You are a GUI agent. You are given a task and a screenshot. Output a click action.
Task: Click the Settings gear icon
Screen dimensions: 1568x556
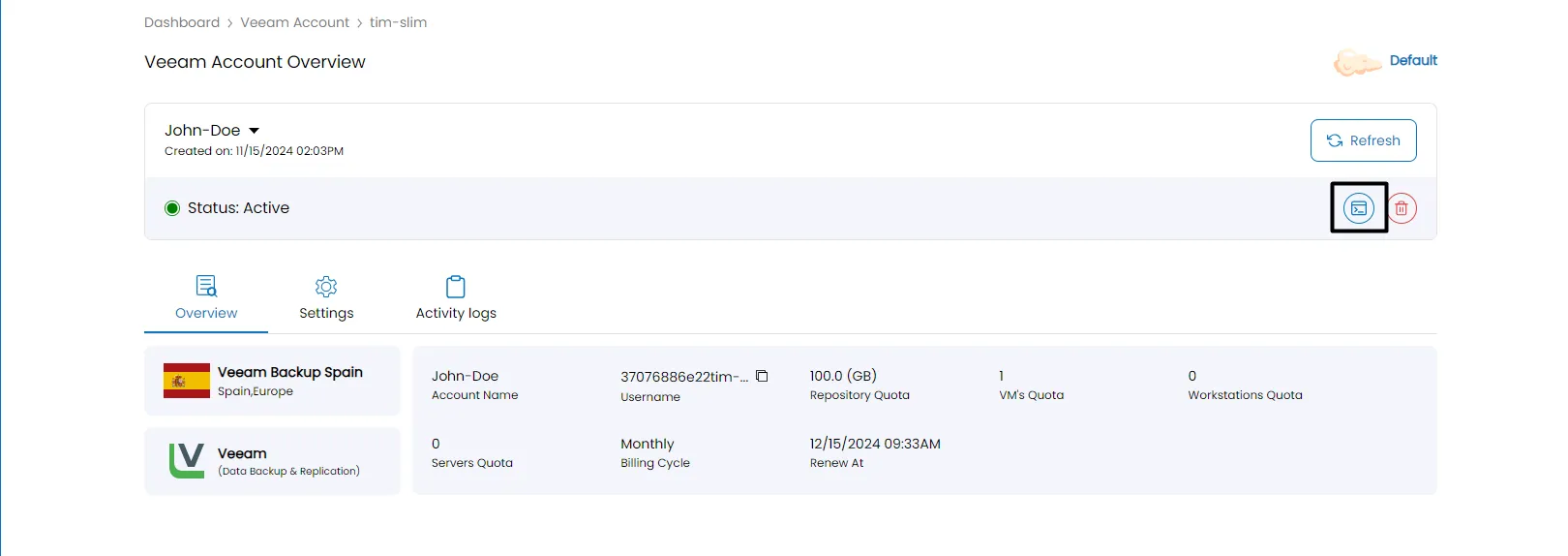(326, 287)
